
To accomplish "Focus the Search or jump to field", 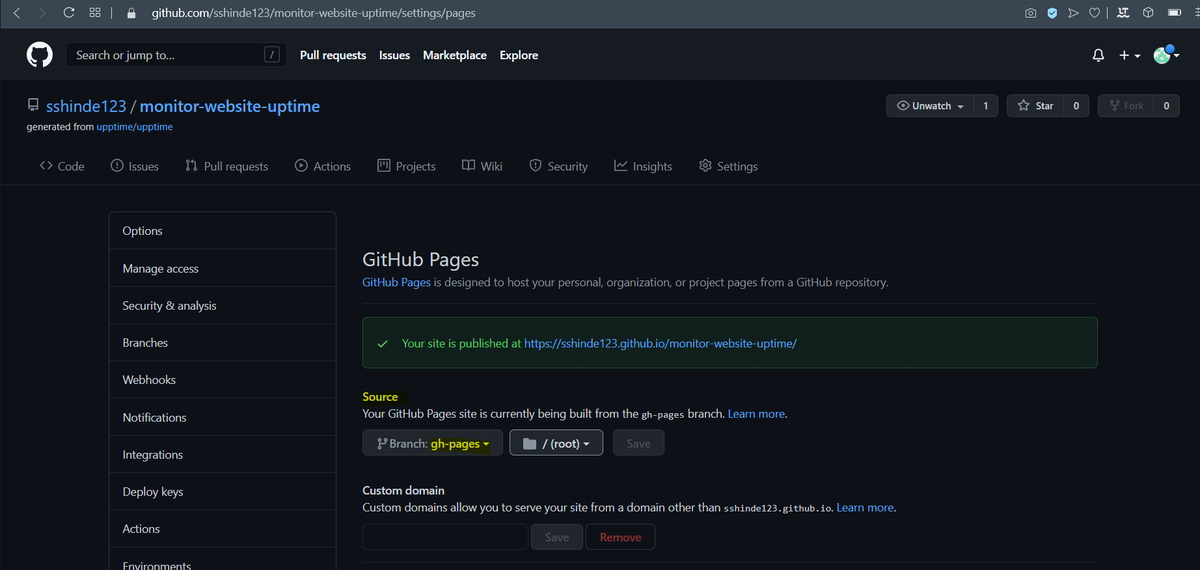I will pyautogui.click(x=176, y=55).
